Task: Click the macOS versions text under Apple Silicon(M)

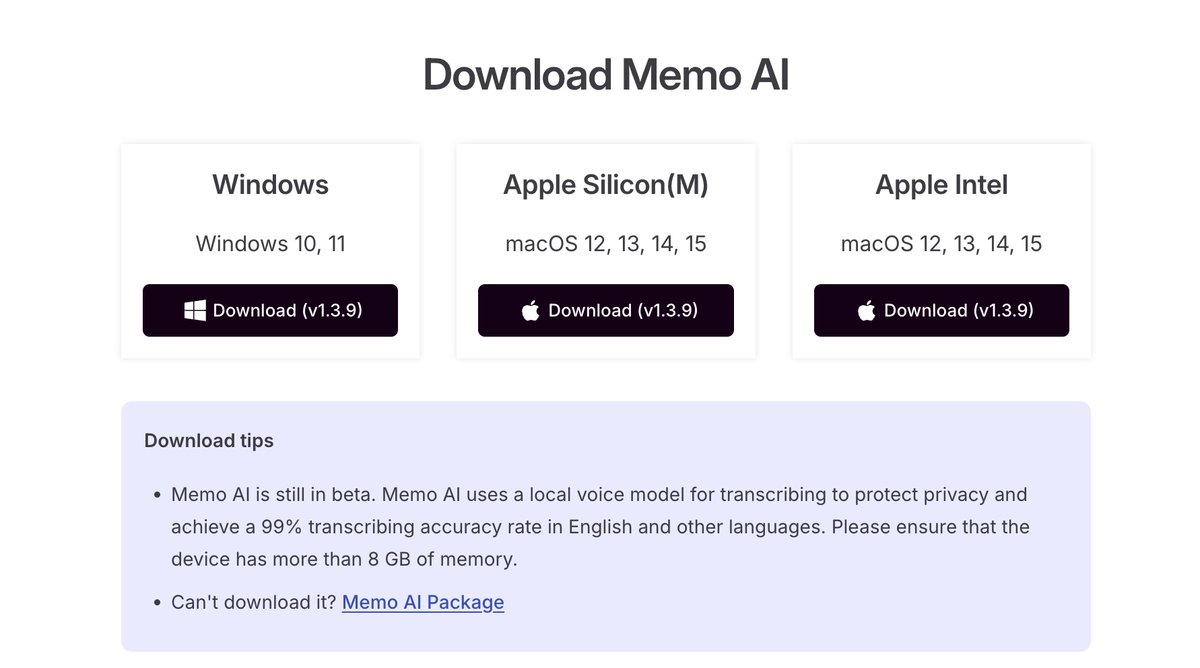Action: (606, 243)
